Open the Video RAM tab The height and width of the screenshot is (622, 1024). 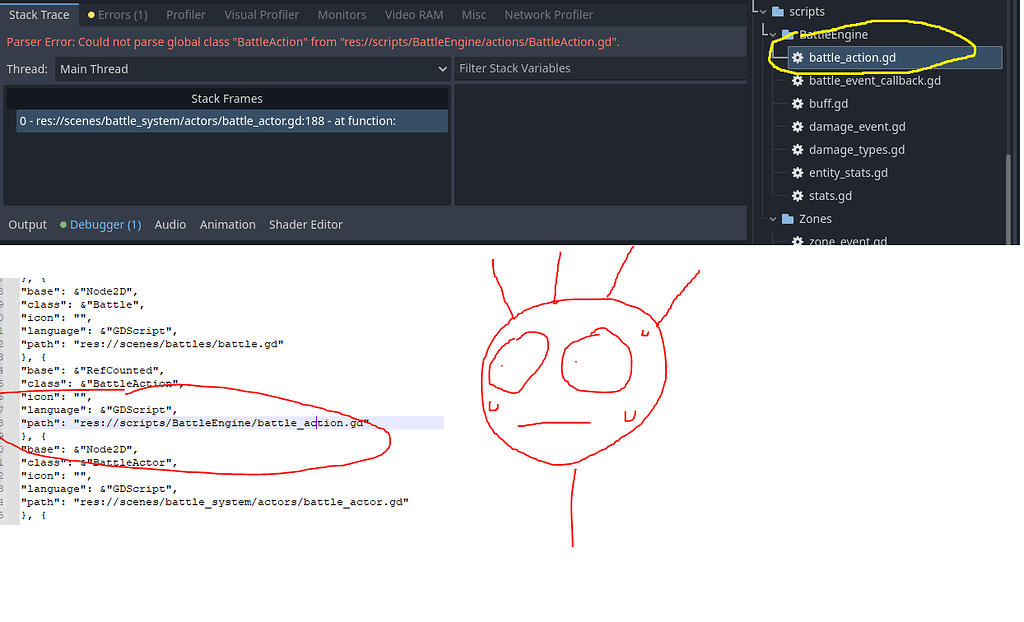click(414, 14)
